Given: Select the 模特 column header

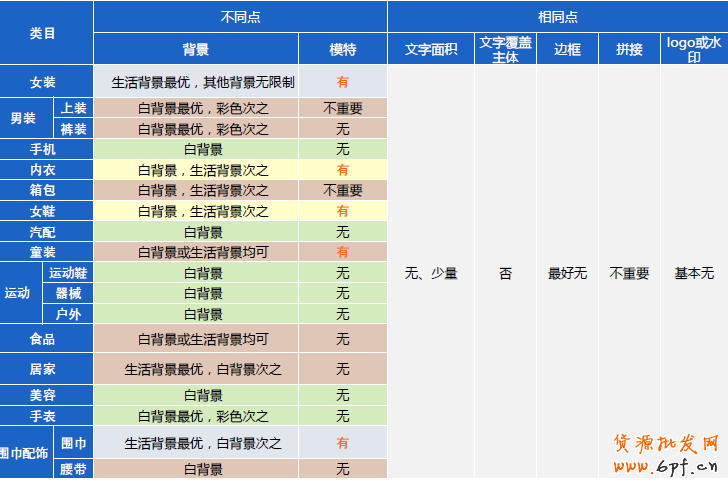Looking at the screenshot, I should click(x=342, y=49).
